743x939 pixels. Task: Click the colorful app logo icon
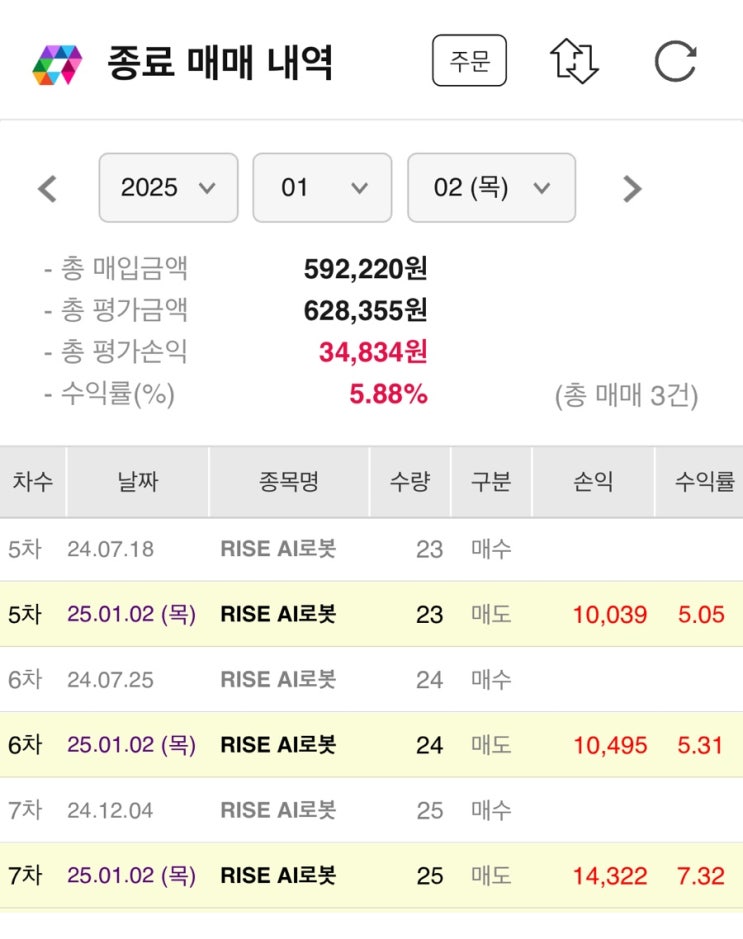click(57, 63)
